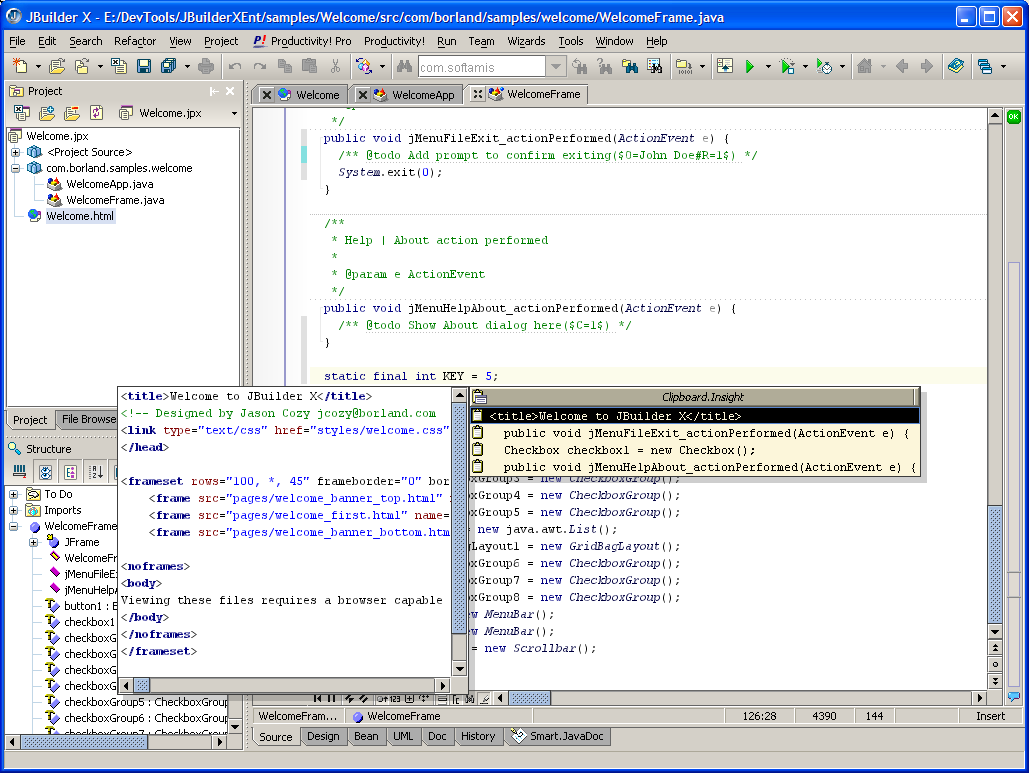Select Checkbox checkbox1 clipboard entry
Screen dimensions: 1029x773
tap(629, 450)
